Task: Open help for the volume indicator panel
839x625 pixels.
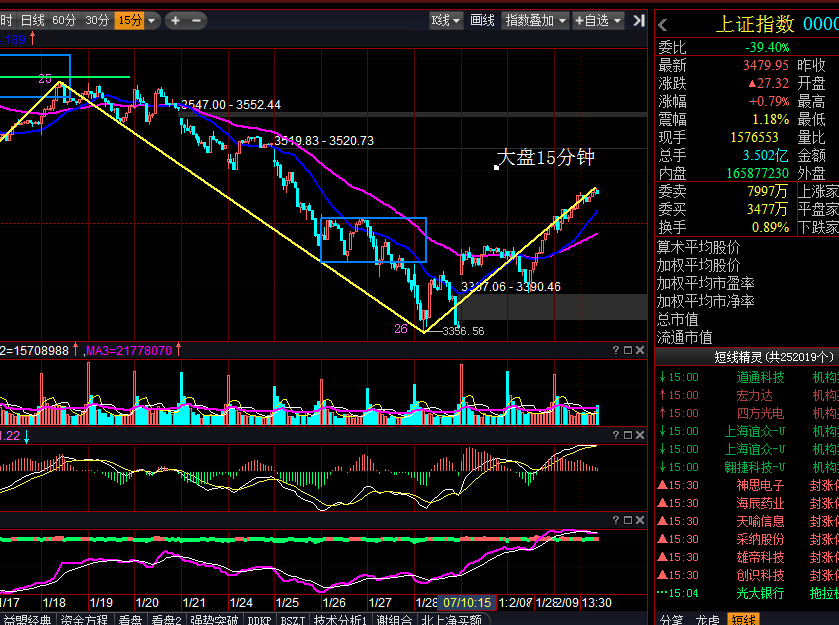Action: pos(616,350)
